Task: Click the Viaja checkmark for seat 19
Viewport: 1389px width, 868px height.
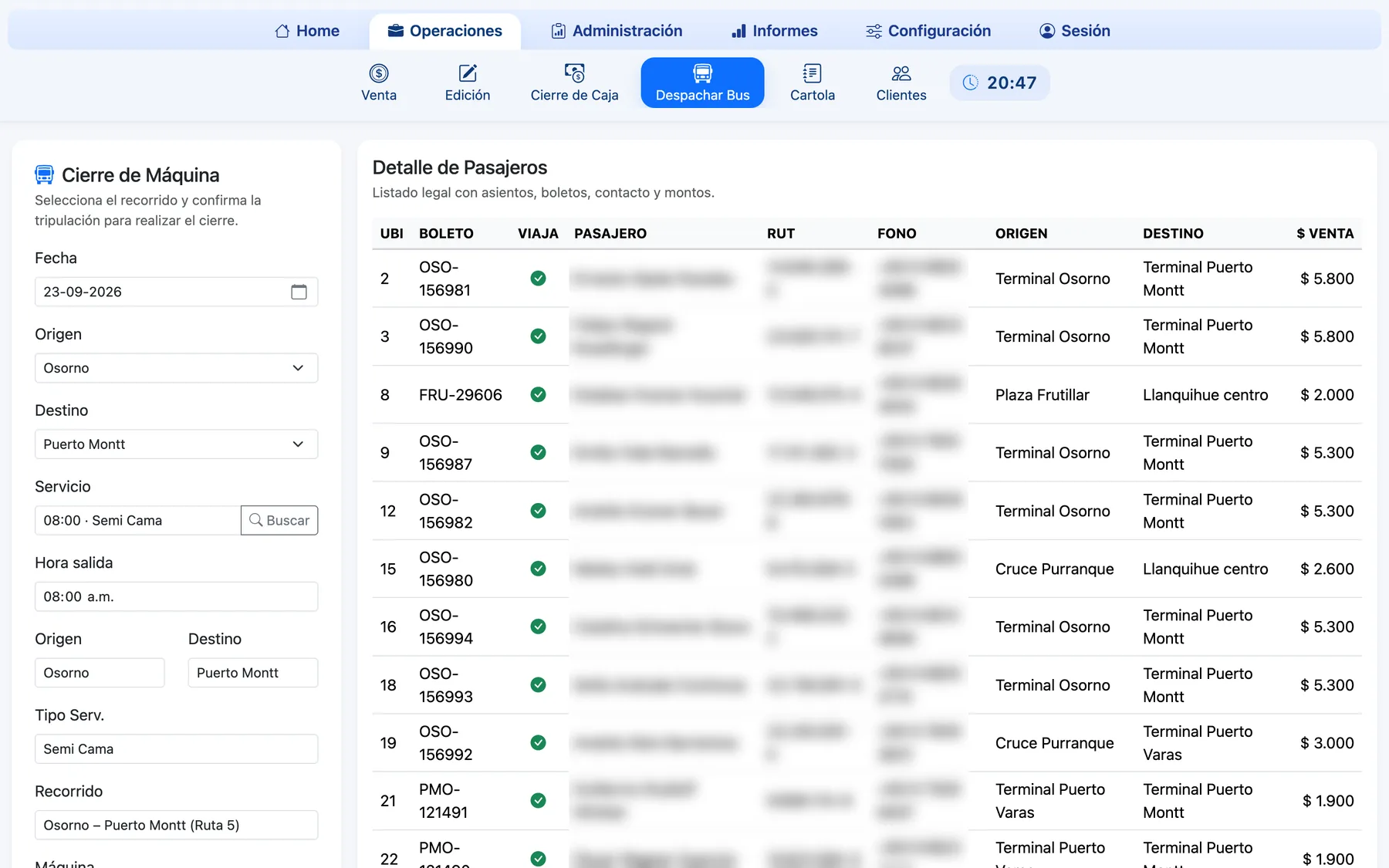Action: 539,743
